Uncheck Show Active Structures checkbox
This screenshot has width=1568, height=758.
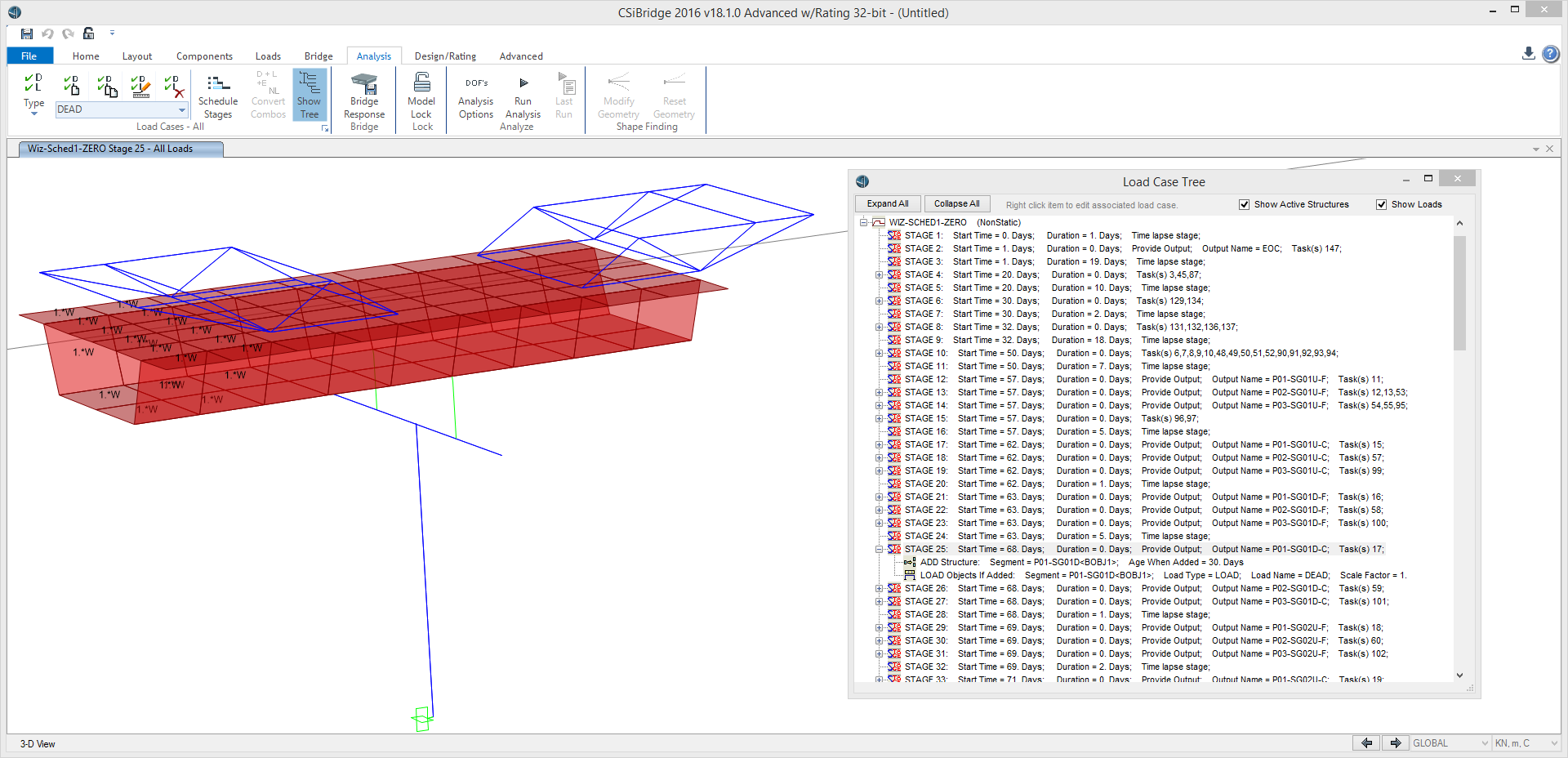1244,205
